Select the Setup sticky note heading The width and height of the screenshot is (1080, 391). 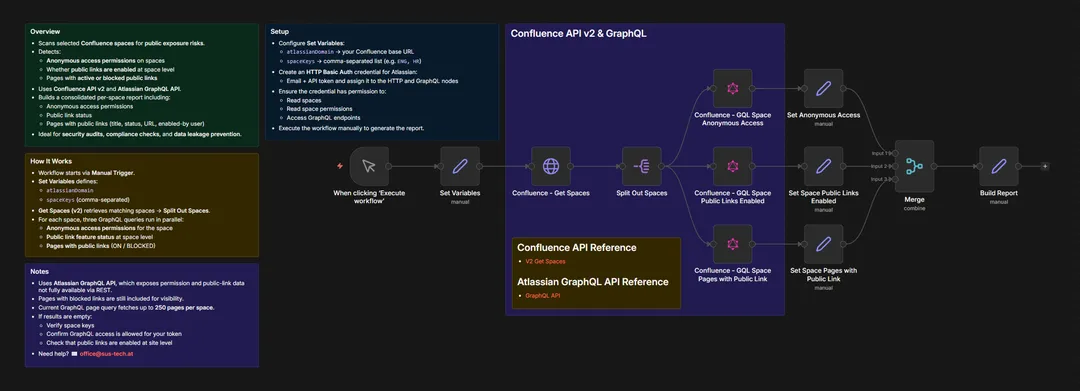tap(280, 32)
